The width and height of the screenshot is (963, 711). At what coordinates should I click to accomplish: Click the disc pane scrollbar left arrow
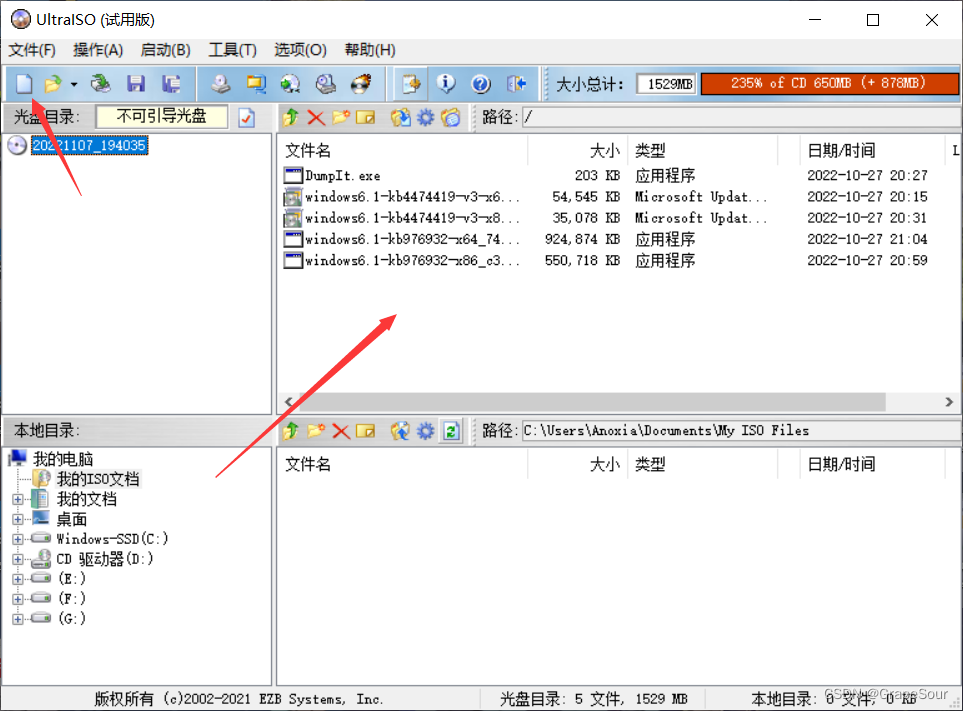pos(289,402)
